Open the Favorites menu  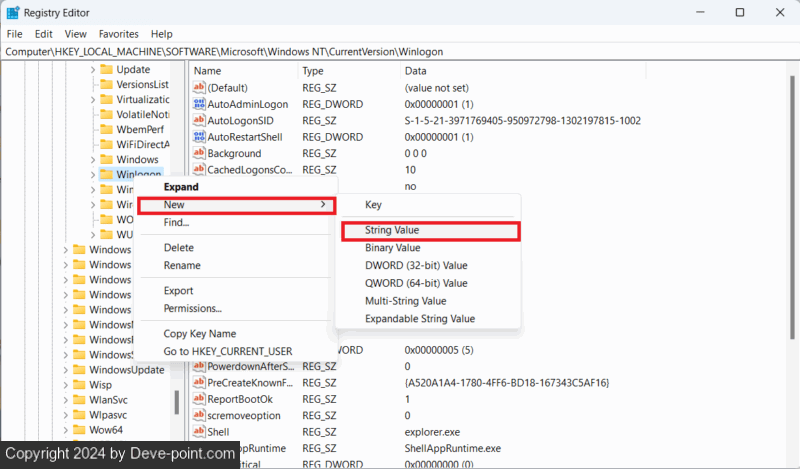(x=118, y=34)
